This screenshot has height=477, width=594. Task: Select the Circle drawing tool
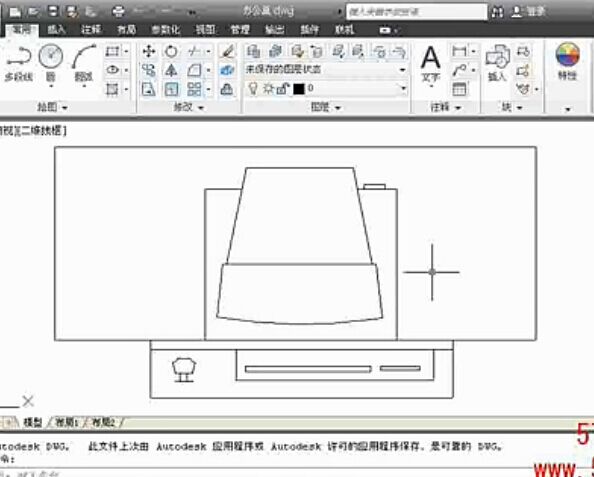[51, 63]
